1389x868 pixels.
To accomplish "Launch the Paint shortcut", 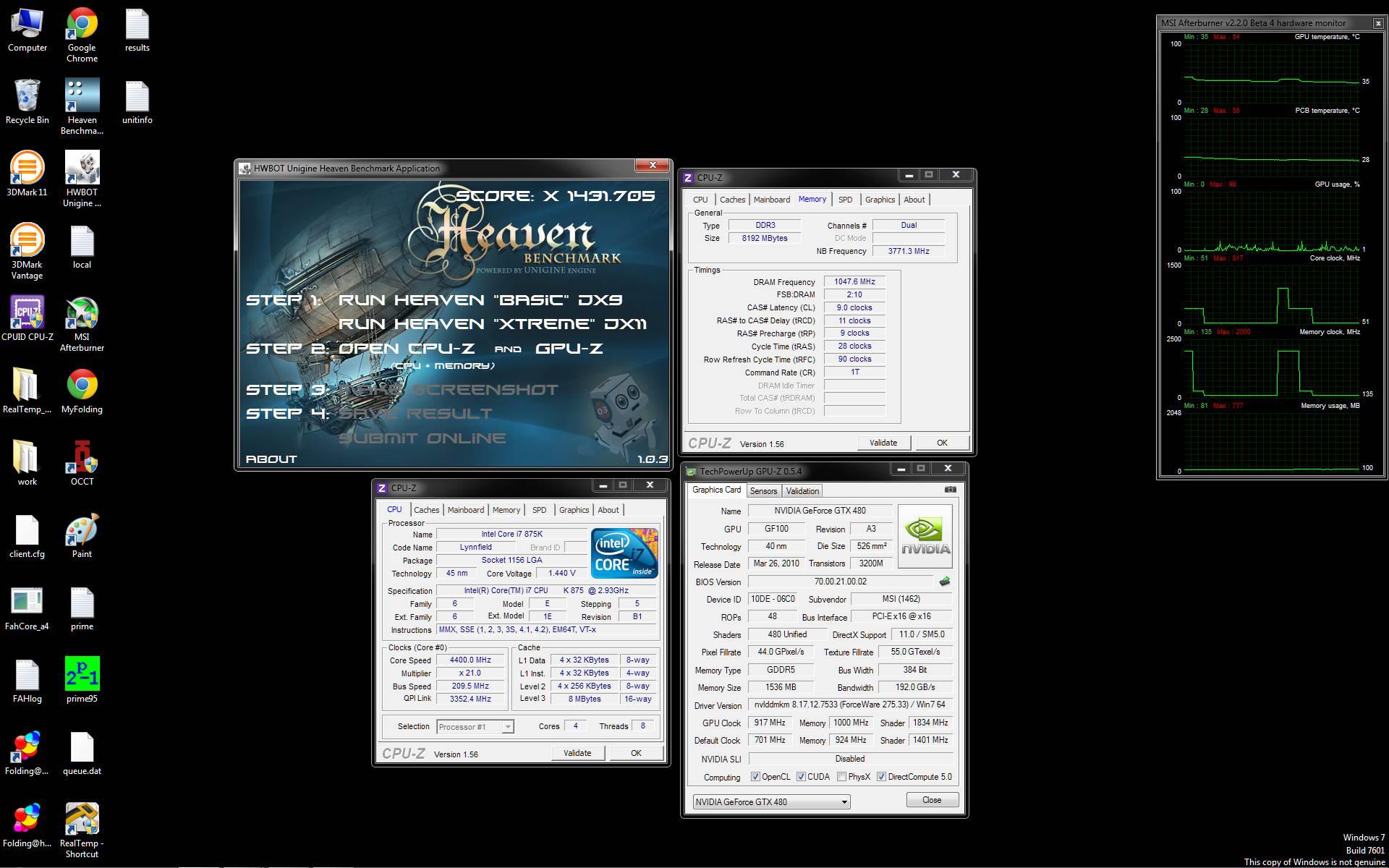I will pos(82,537).
